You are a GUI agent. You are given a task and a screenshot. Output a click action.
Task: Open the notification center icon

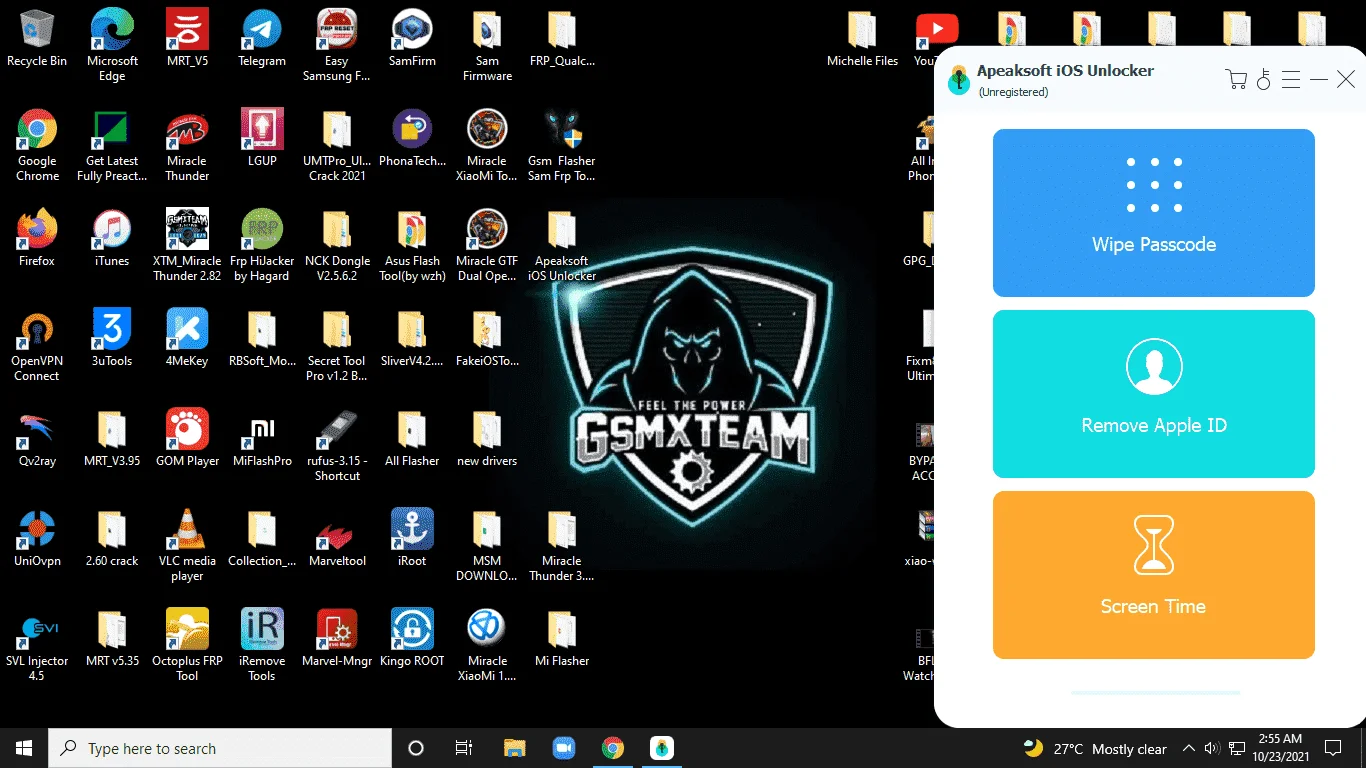coord(1333,748)
